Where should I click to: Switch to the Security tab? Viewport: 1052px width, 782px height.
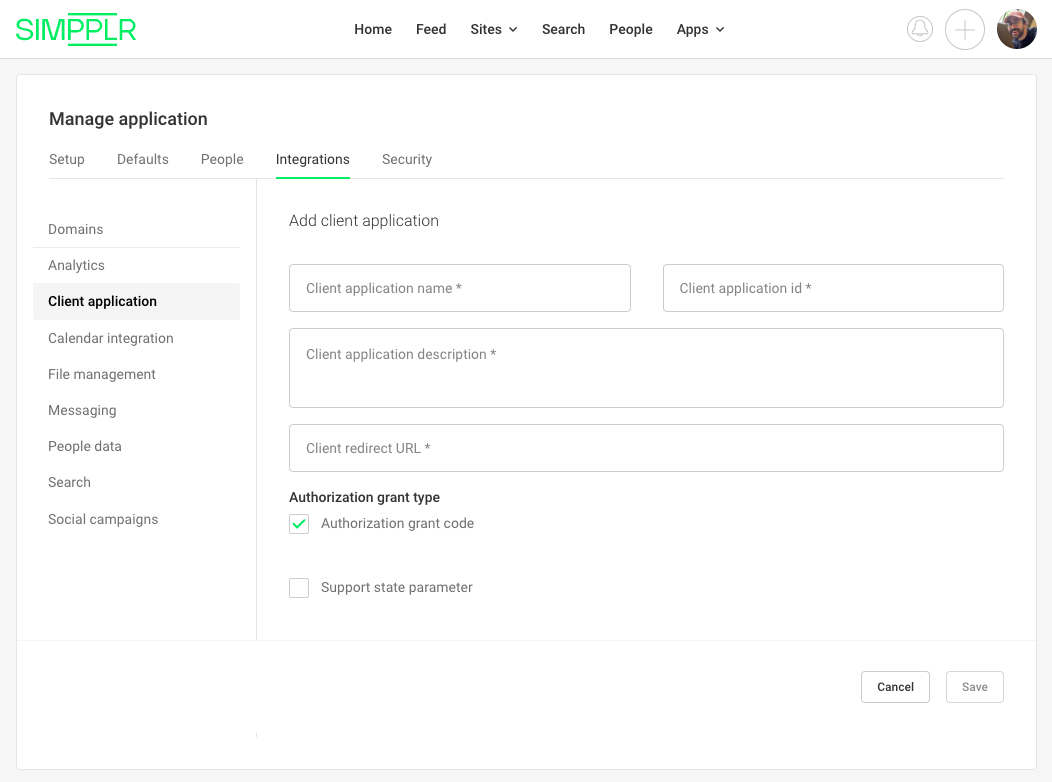[406, 159]
